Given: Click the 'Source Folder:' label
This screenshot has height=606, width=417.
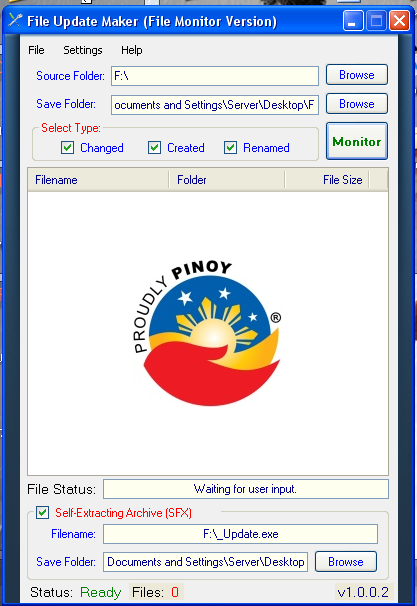Looking at the screenshot, I should (70, 76).
